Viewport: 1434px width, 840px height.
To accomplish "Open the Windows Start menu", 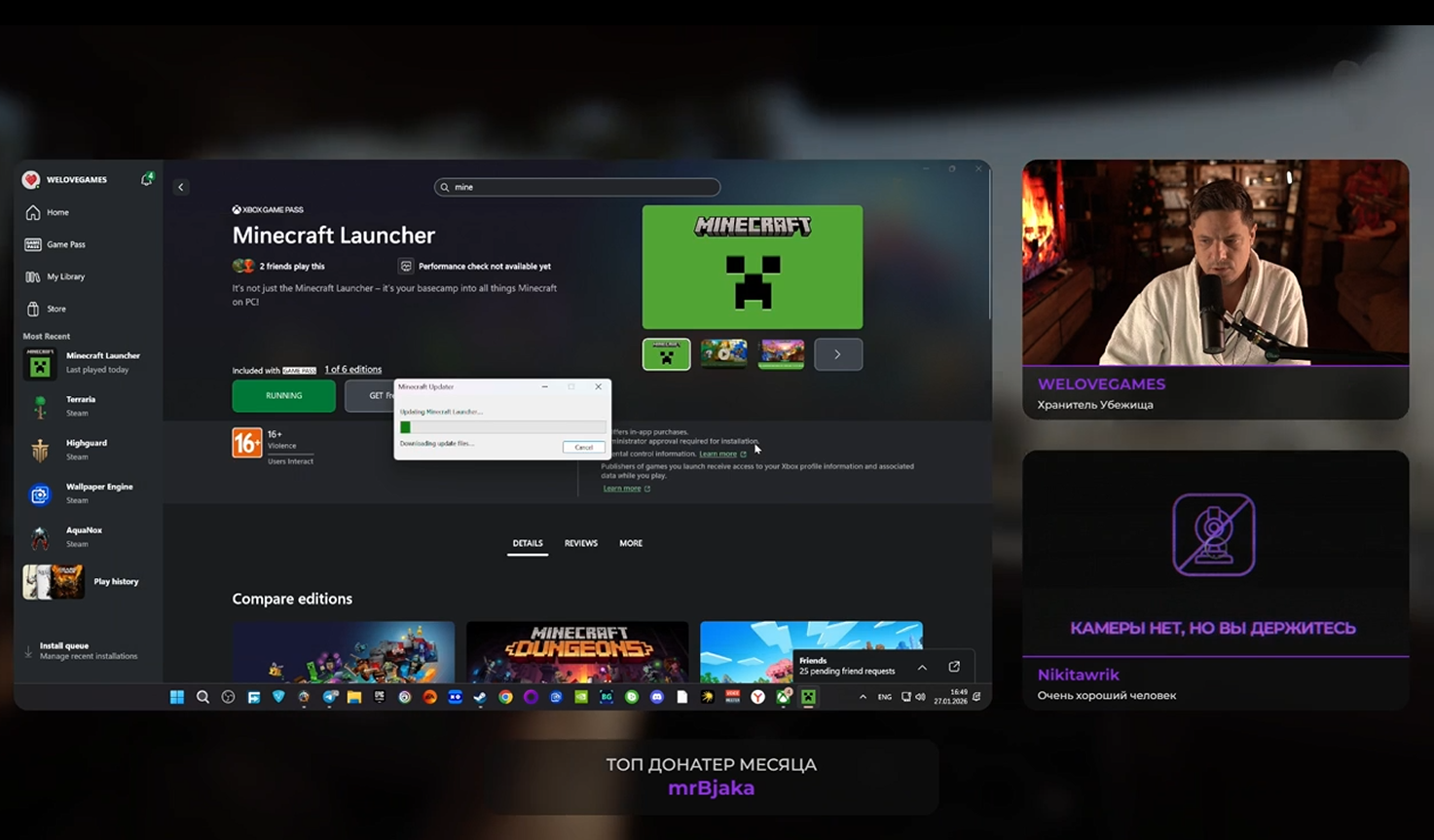I will (177, 697).
